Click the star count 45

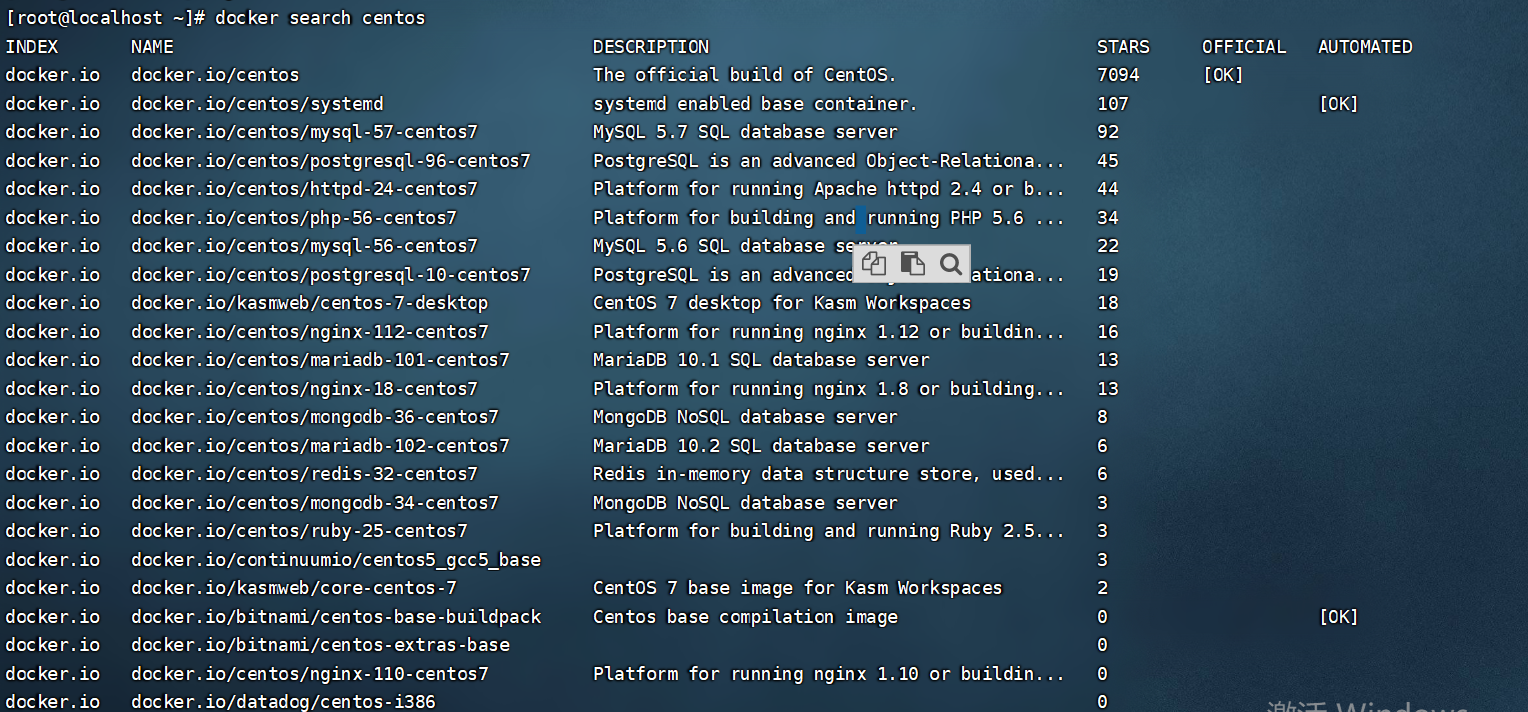point(1108,161)
